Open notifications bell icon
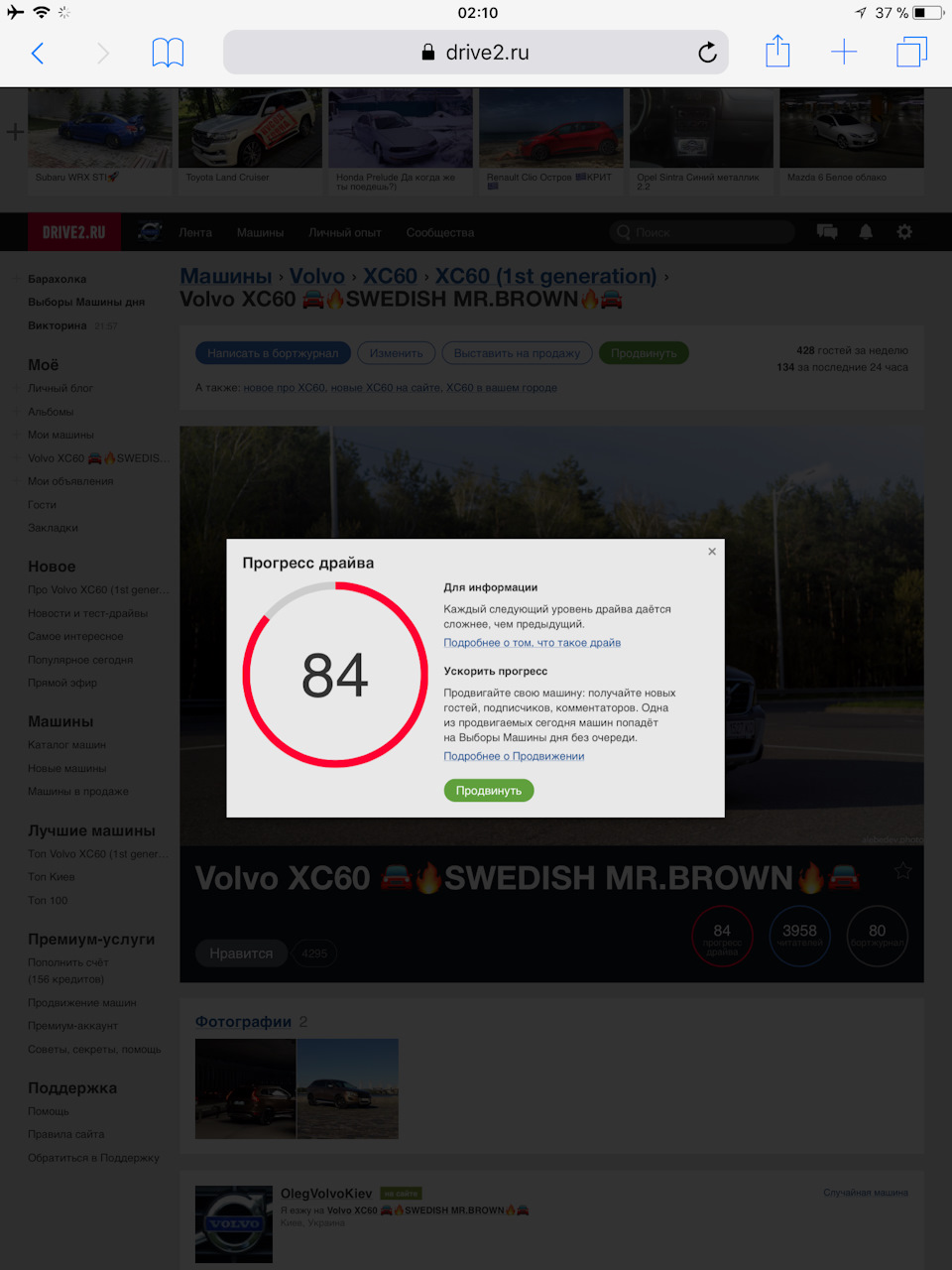 coord(866,232)
